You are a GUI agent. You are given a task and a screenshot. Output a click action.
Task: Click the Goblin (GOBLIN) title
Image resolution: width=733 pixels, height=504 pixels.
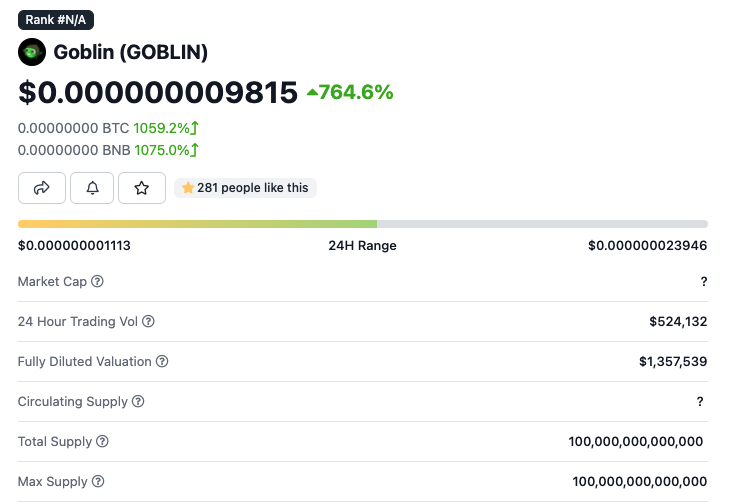pos(130,52)
